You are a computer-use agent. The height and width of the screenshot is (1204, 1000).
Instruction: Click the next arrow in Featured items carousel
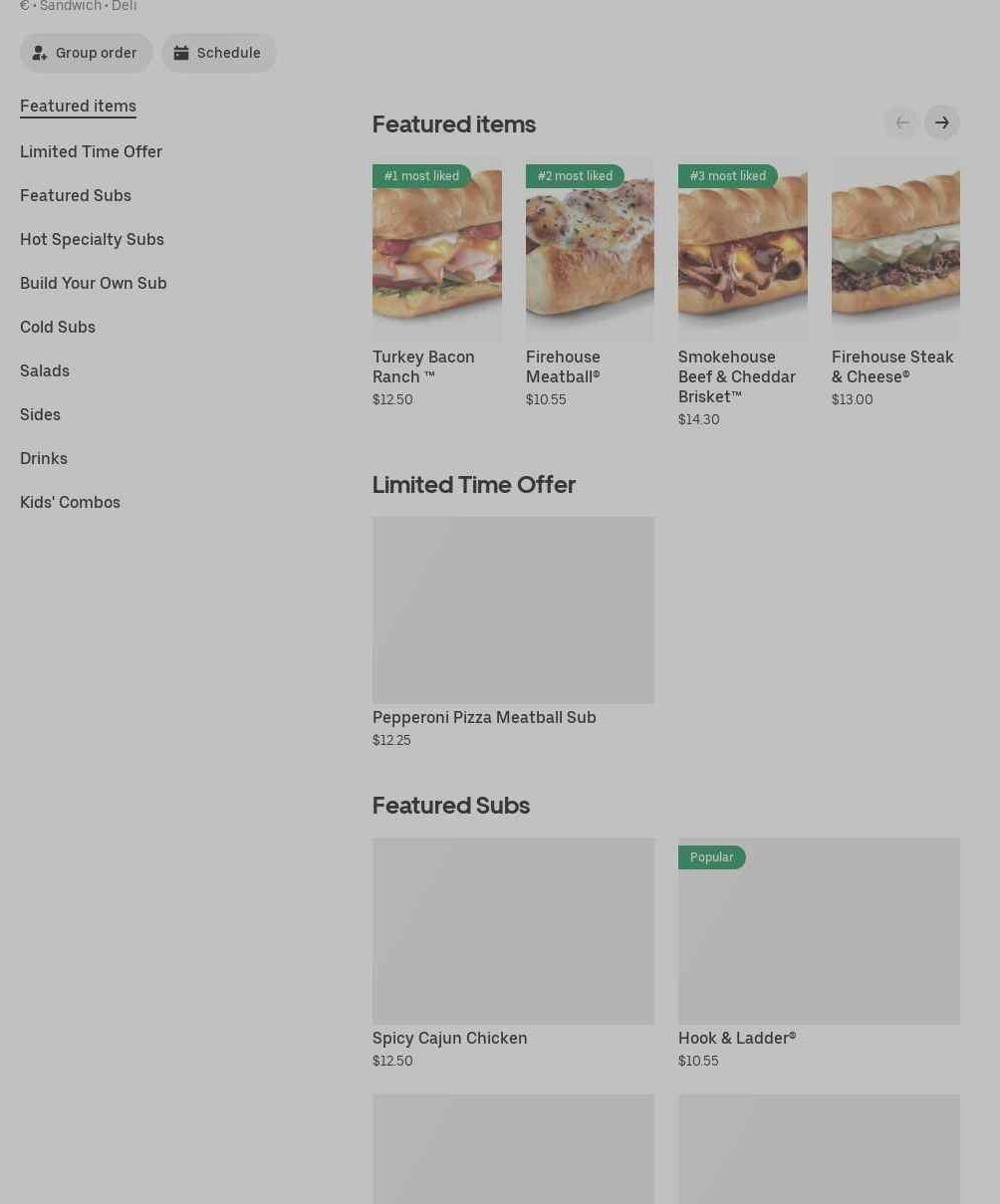941,122
